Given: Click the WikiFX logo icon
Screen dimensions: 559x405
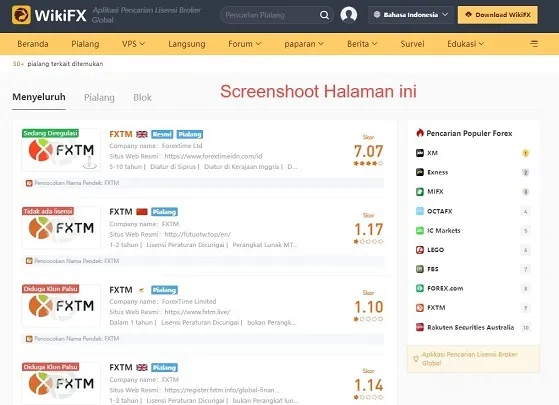Looking at the screenshot, I should coord(21,15).
